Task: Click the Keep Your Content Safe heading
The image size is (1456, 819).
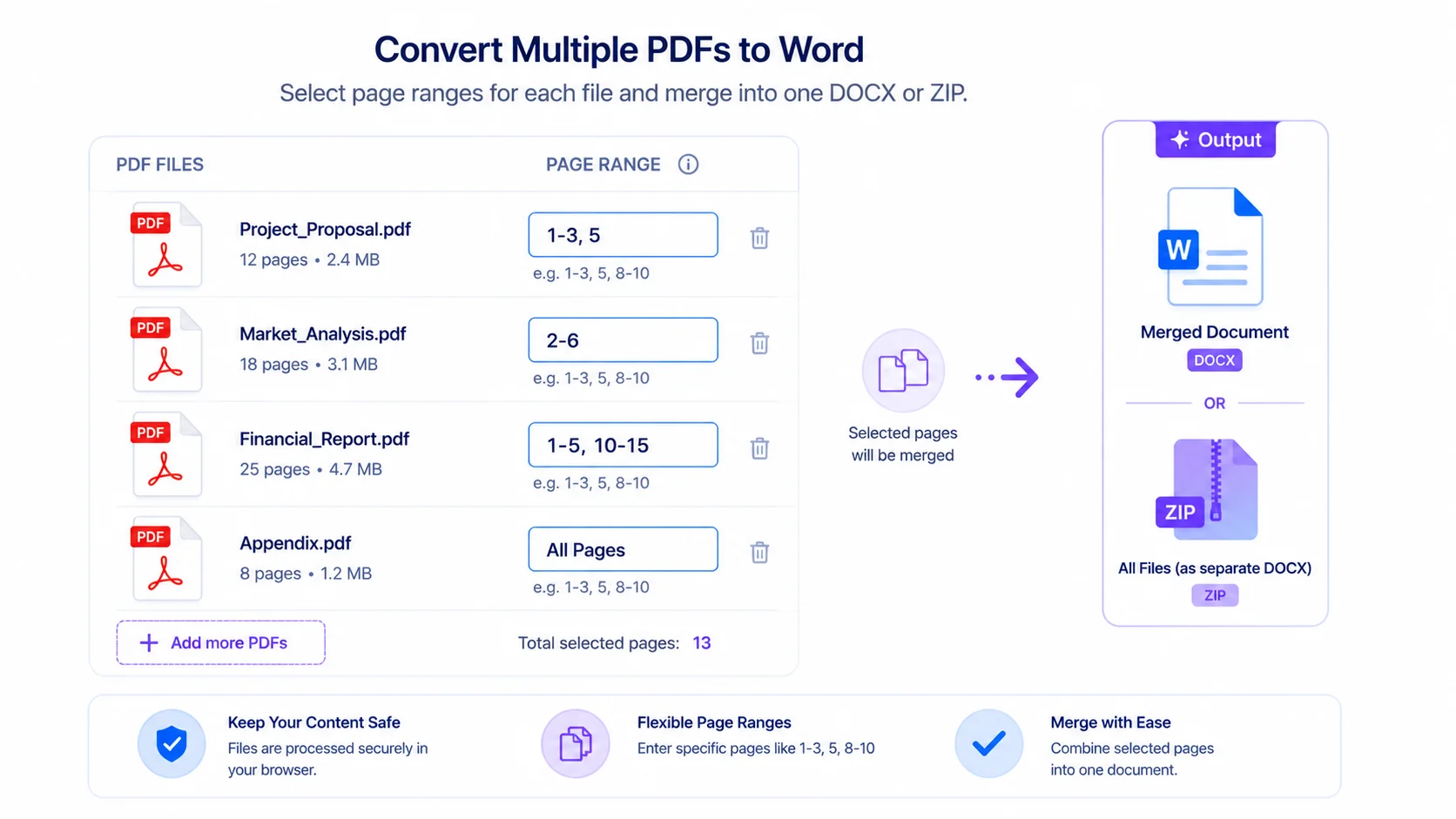Action: 313,722
